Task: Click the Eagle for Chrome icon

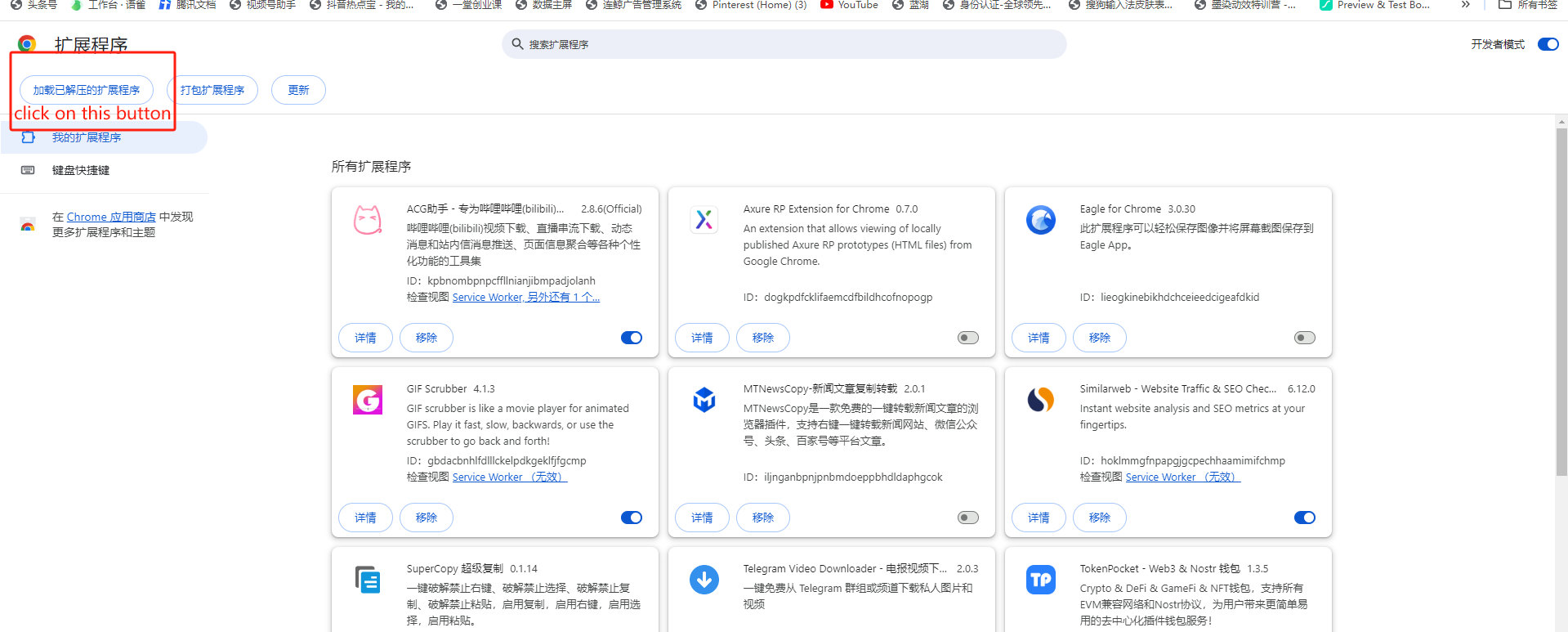Action: click(1041, 220)
